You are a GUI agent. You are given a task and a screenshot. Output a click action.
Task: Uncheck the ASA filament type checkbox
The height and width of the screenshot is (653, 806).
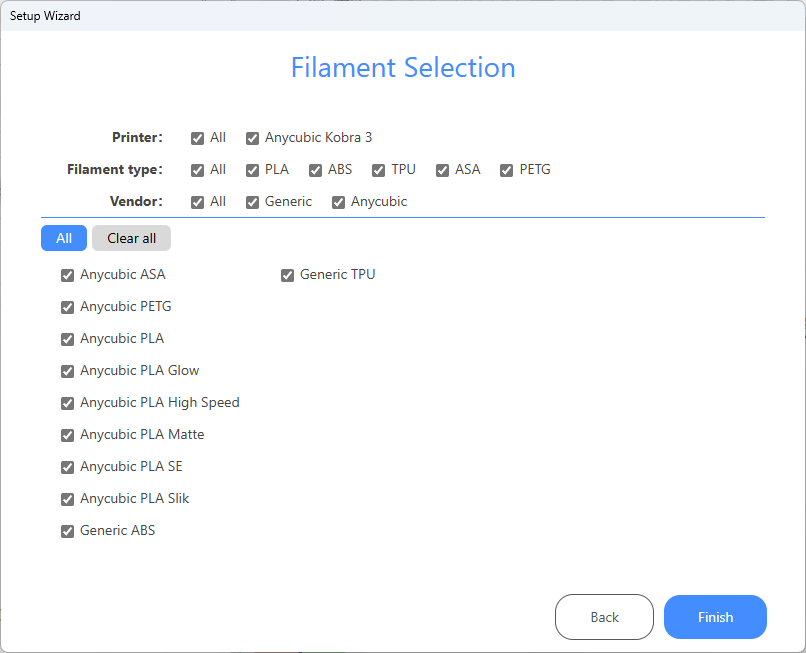(443, 170)
